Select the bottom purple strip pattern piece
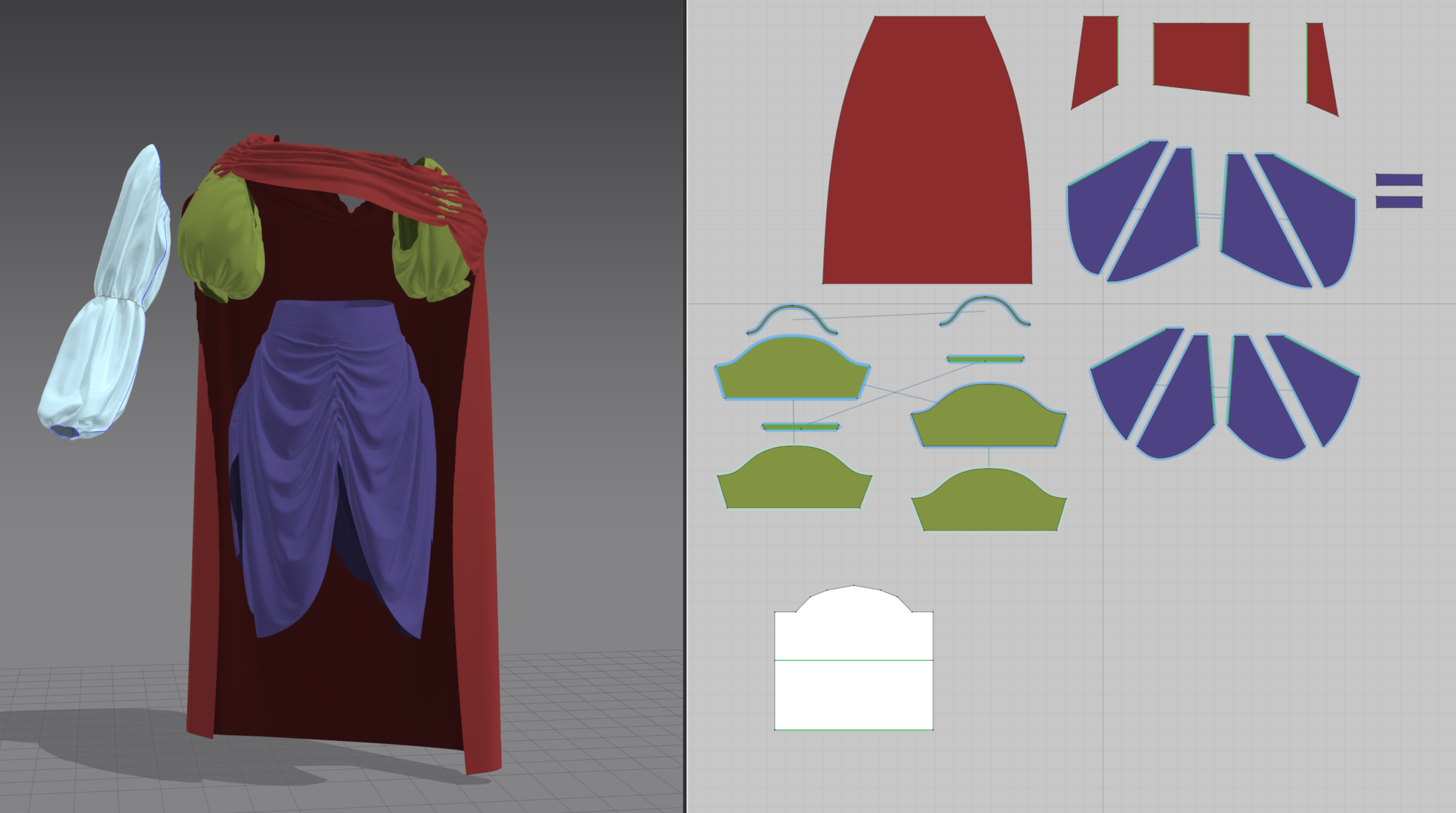Viewport: 1456px width, 813px height. point(1398,202)
